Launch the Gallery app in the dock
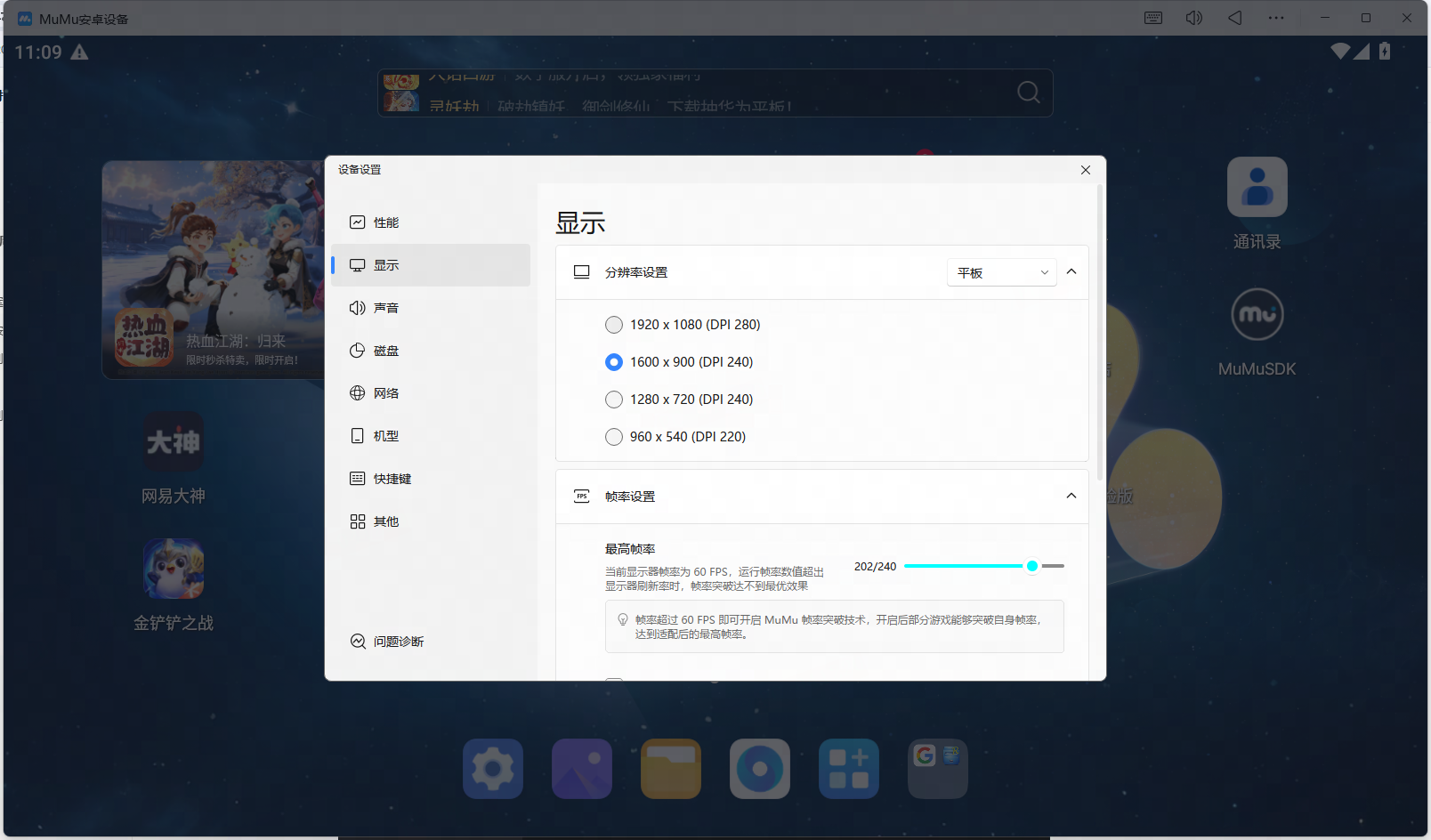This screenshot has width=1431, height=840. click(x=582, y=769)
